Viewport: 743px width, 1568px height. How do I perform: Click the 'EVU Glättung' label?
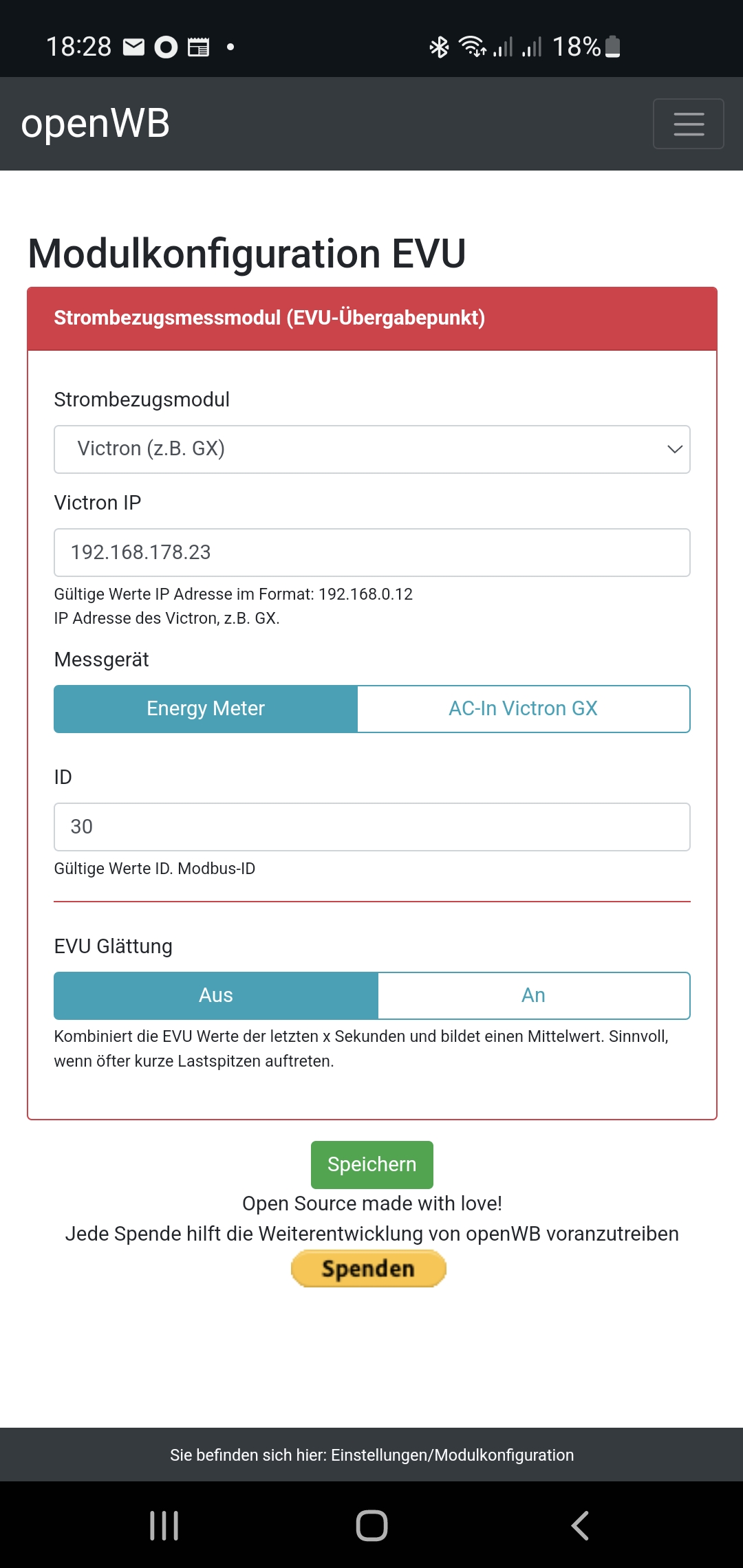[114, 946]
